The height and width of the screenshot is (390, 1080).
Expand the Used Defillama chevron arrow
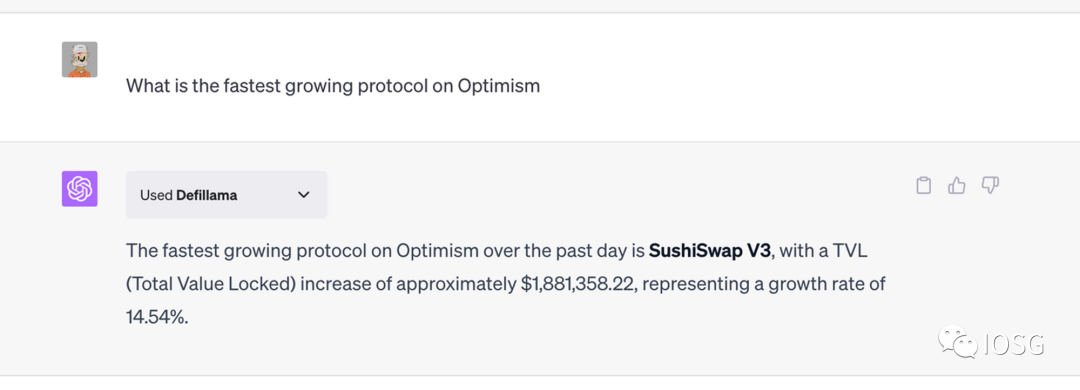(303, 195)
